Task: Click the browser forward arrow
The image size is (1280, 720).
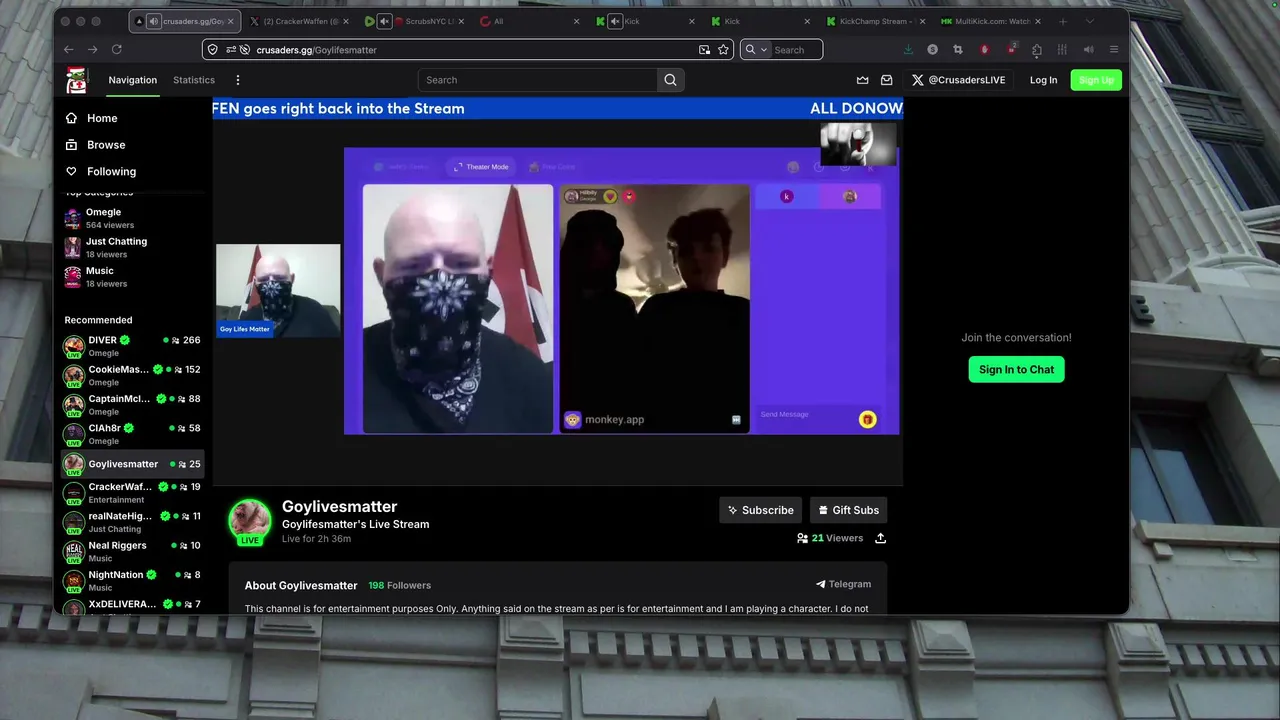Action: pos(92,49)
